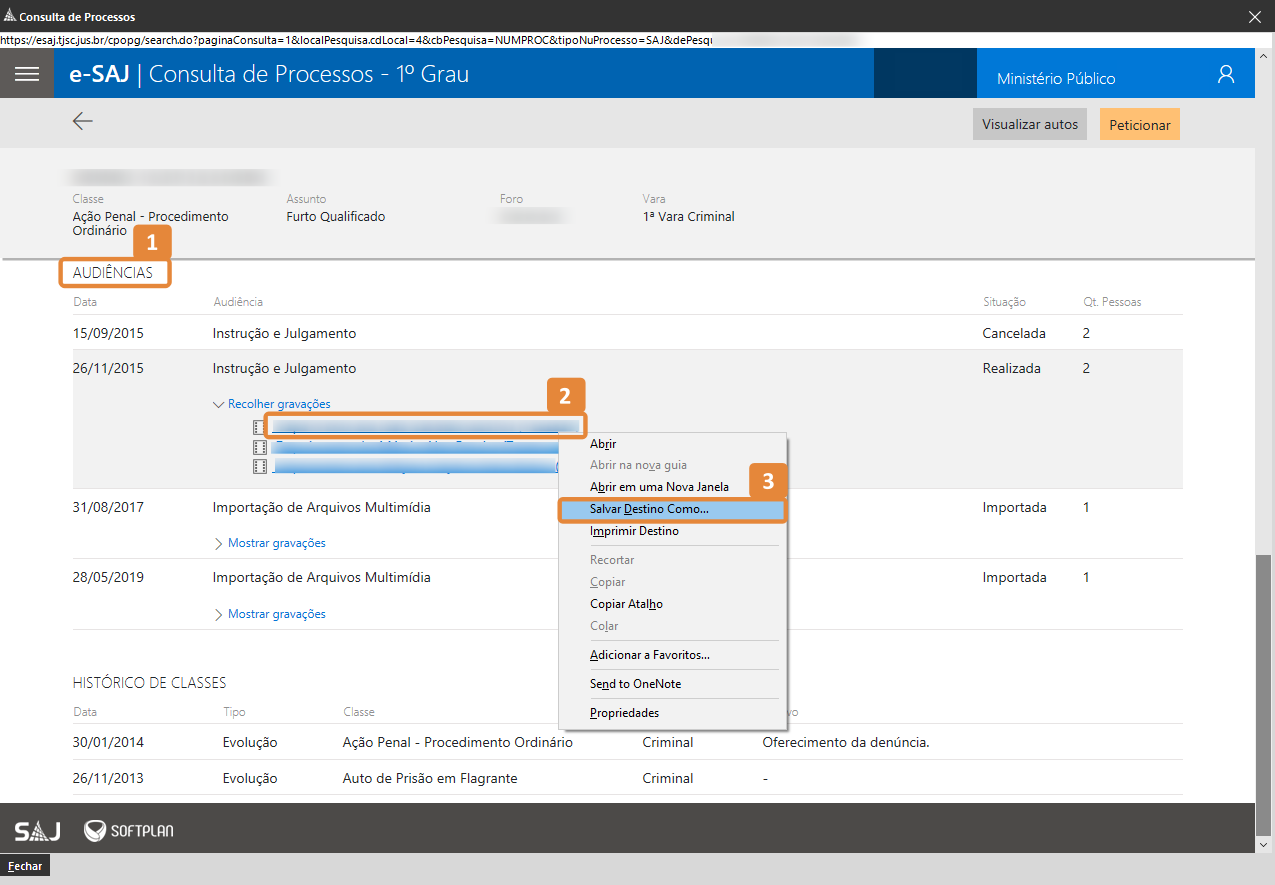Click the SAJ logo in footer
Viewport: 1275px width, 885px height.
37,831
